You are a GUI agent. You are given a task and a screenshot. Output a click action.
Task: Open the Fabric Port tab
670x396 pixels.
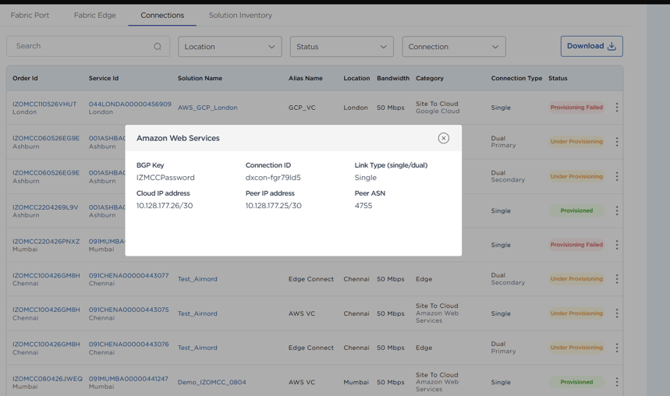point(30,15)
